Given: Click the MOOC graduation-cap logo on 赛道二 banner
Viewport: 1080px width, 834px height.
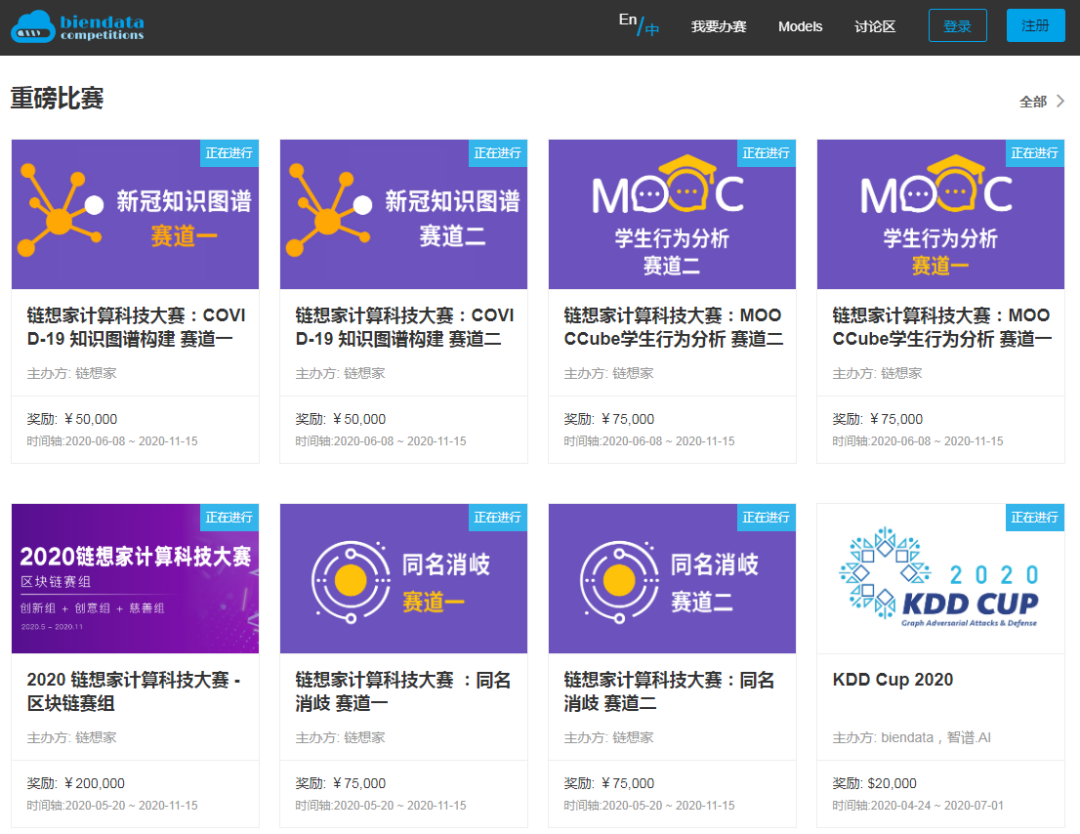Looking at the screenshot, I should pyautogui.click(x=668, y=186).
